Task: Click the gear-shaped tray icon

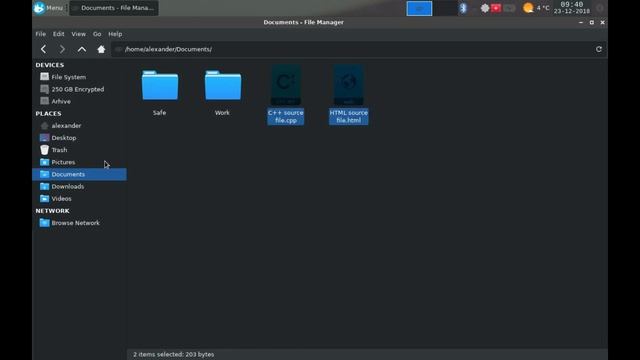Action: (484, 8)
